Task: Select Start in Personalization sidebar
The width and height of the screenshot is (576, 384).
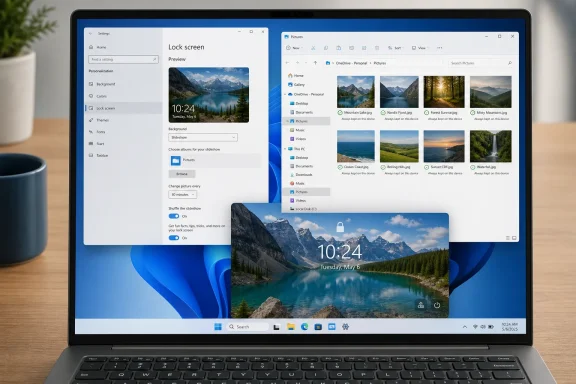Action: [x=97, y=144]
